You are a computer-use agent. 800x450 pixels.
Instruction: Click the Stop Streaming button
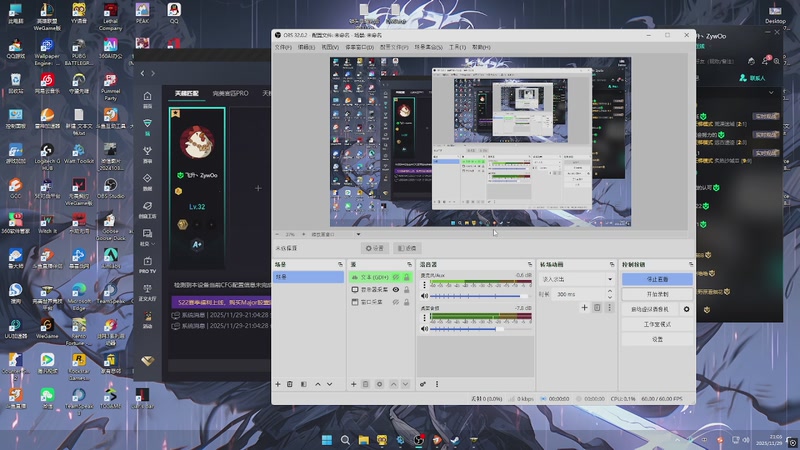pos(657,279)
